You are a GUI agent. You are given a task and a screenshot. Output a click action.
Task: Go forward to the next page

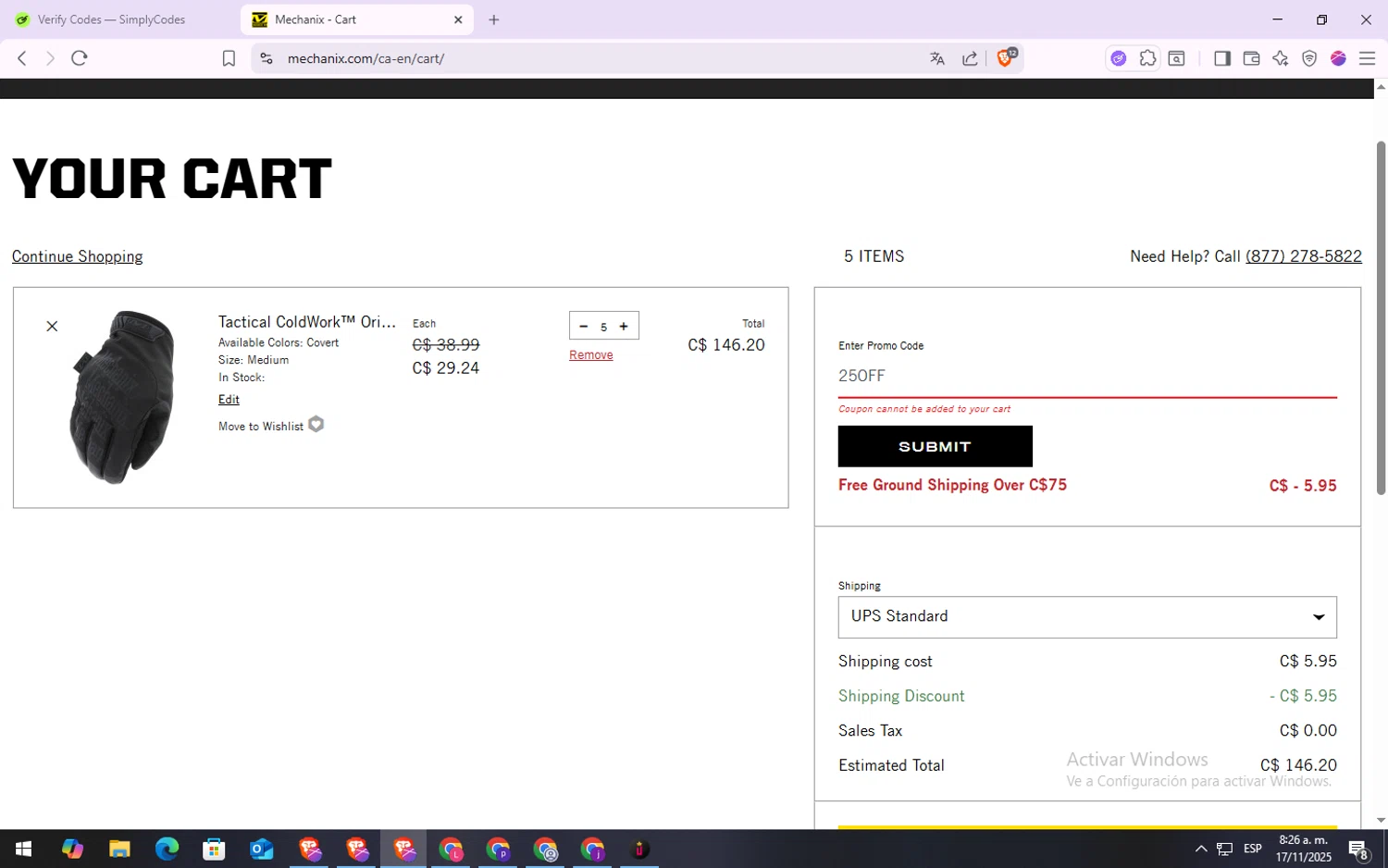coord(50,58)
